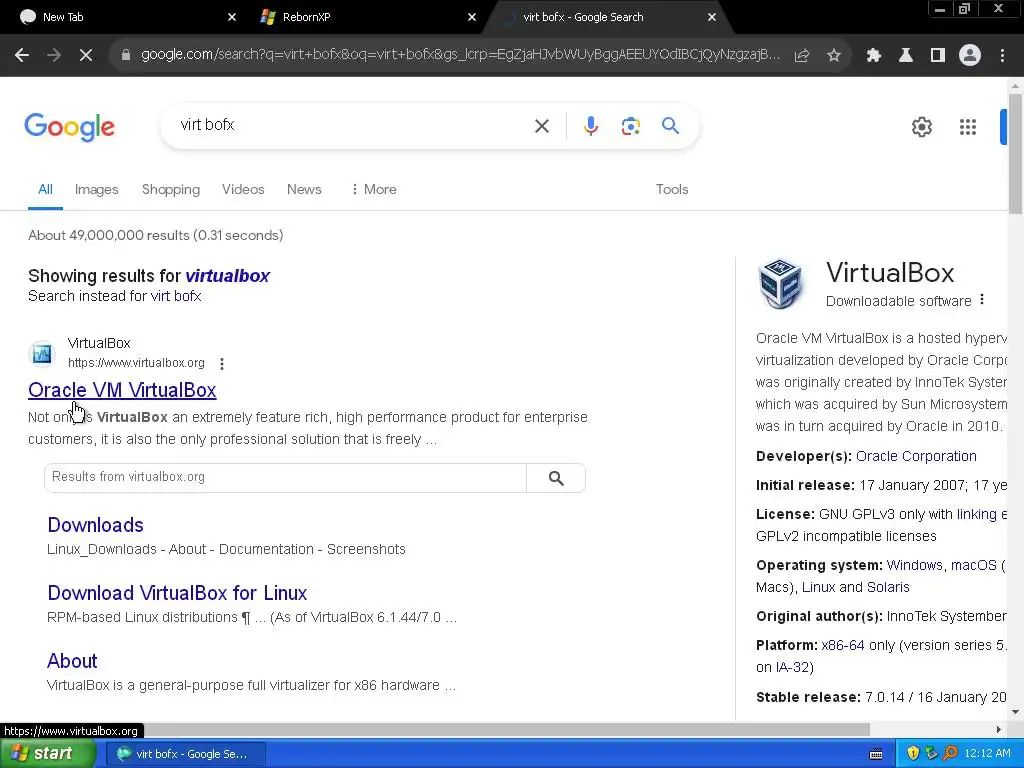Click the x86-64 platform link
The image size is (1024, 768).
click(843, 645)
